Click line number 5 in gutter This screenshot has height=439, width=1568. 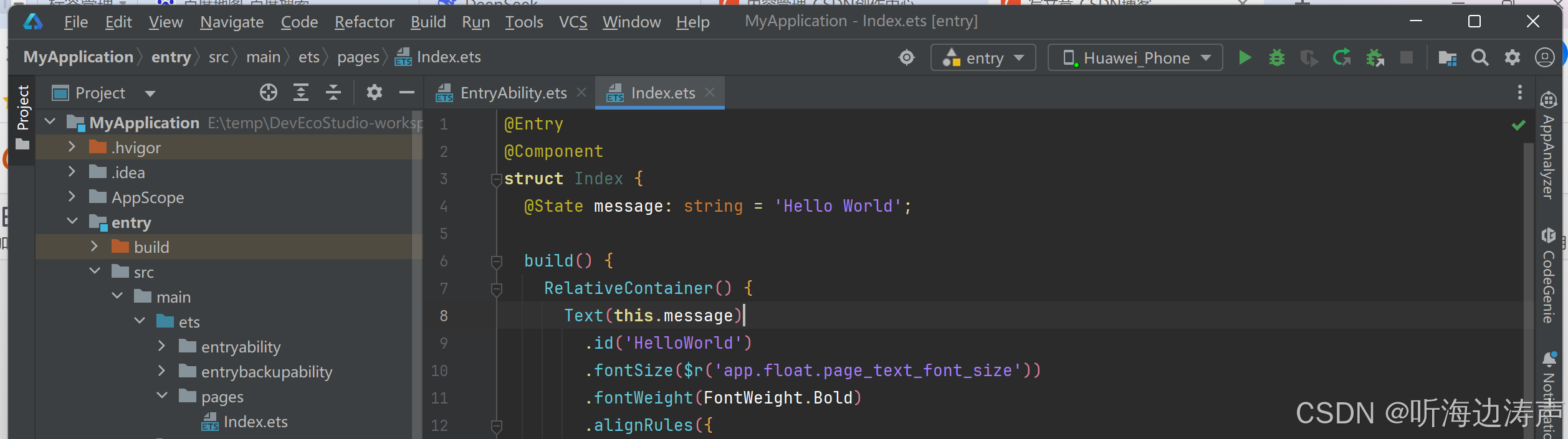pos(443,234)
